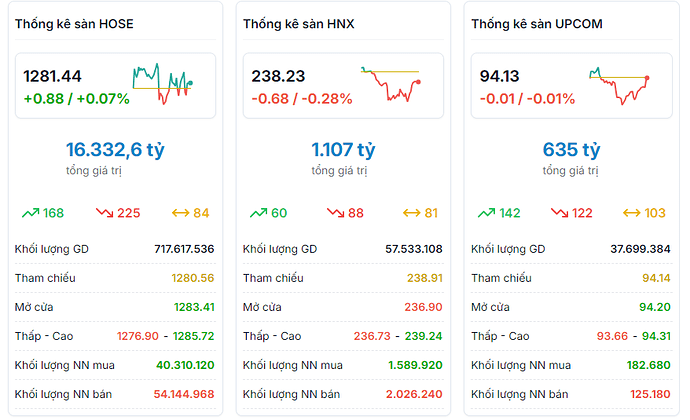Click the HOSE advancers green up-arrow icon
The image size is (690, 420).
tap(29, 213)
